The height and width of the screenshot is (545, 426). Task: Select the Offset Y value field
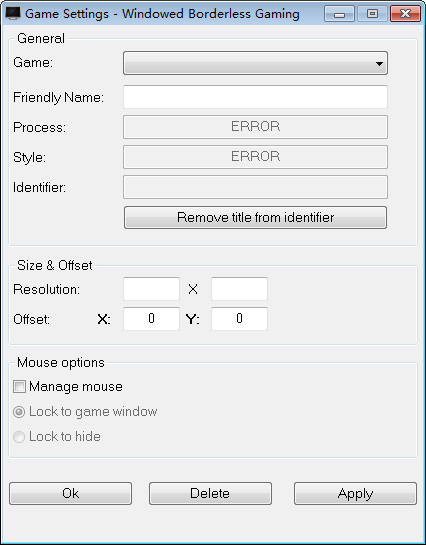tap(239, 318)
